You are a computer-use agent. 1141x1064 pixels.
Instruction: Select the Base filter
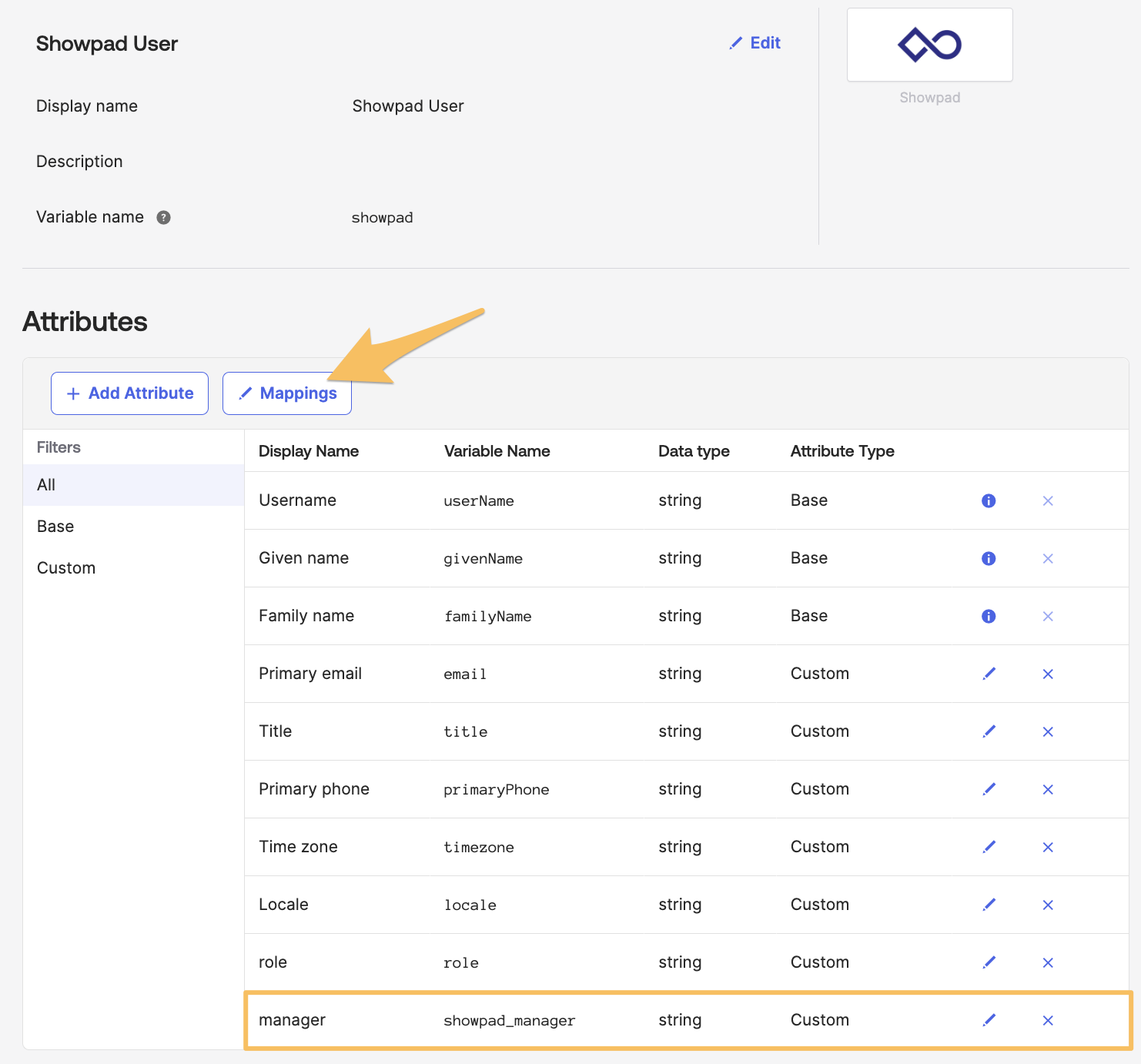pos(133,527)
